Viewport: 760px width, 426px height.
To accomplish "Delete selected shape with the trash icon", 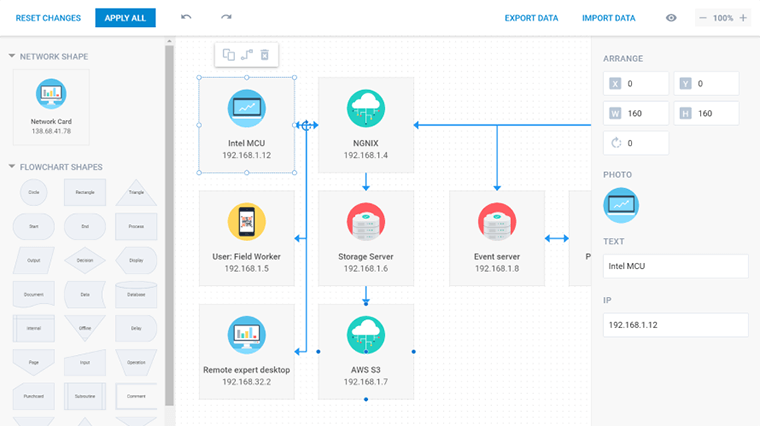I will click(x=265, y=55).
